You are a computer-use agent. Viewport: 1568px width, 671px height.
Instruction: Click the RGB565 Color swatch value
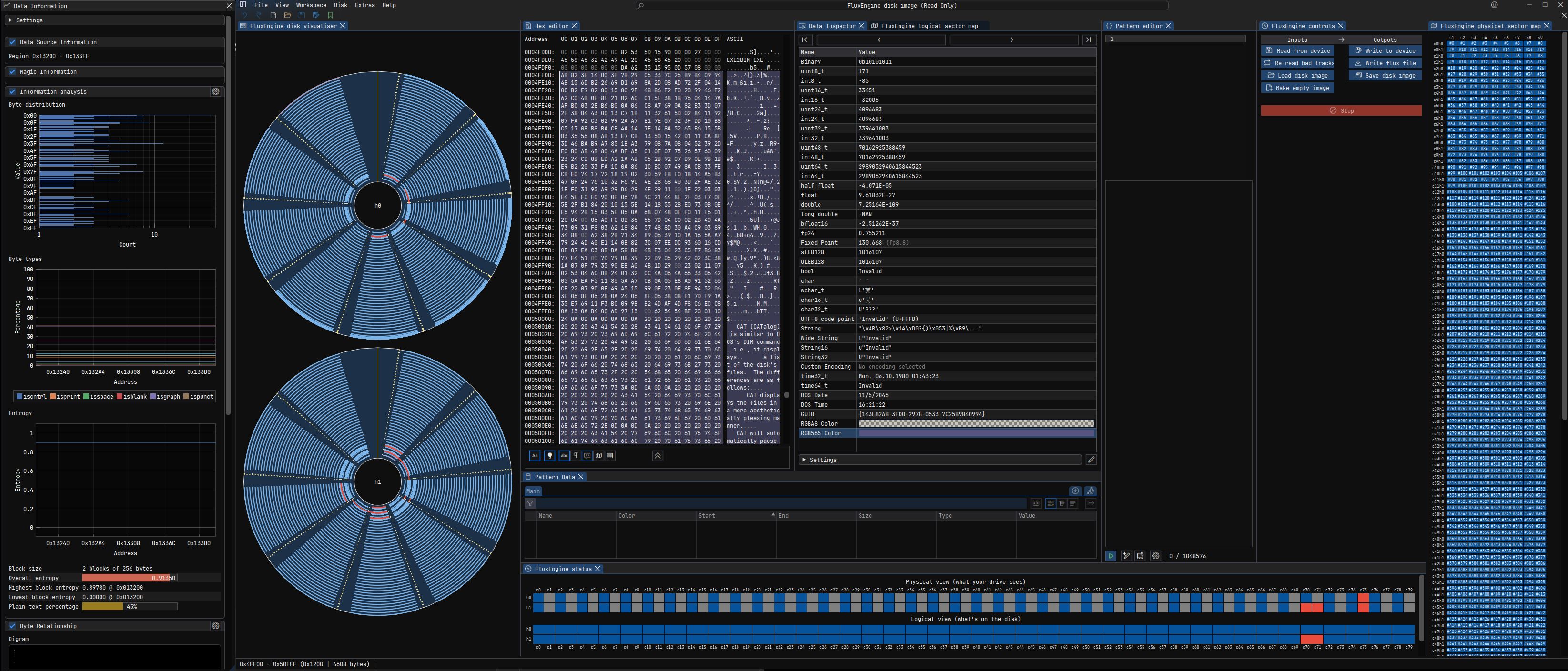click(976, 433)
